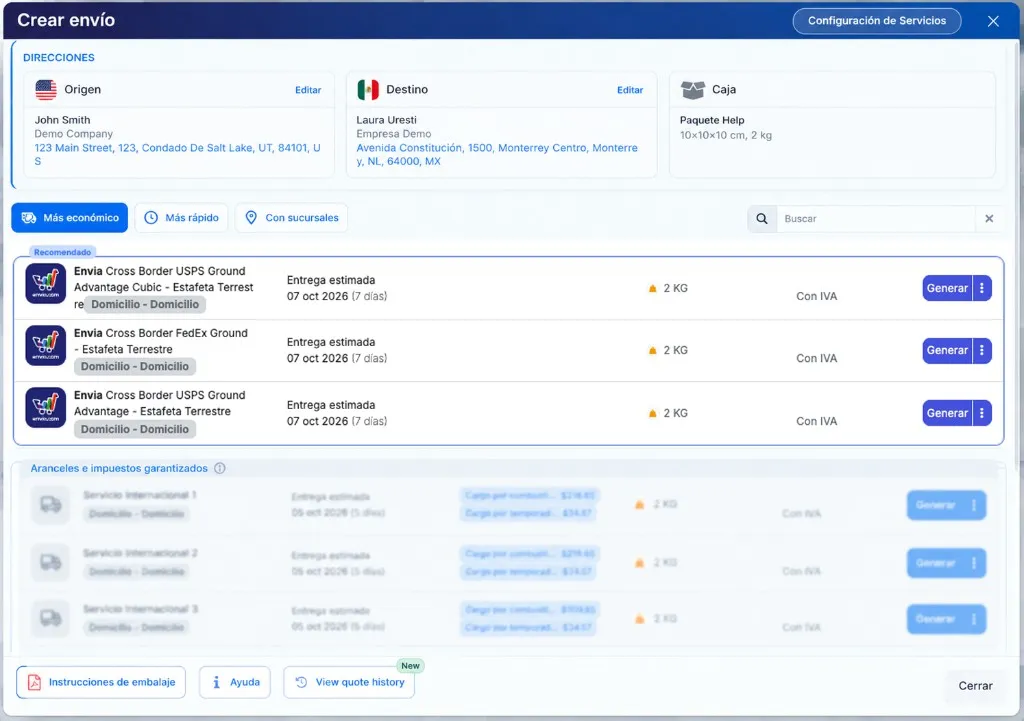Click the Aranceles e impuestos garantizados heading

tap(119, 468)
